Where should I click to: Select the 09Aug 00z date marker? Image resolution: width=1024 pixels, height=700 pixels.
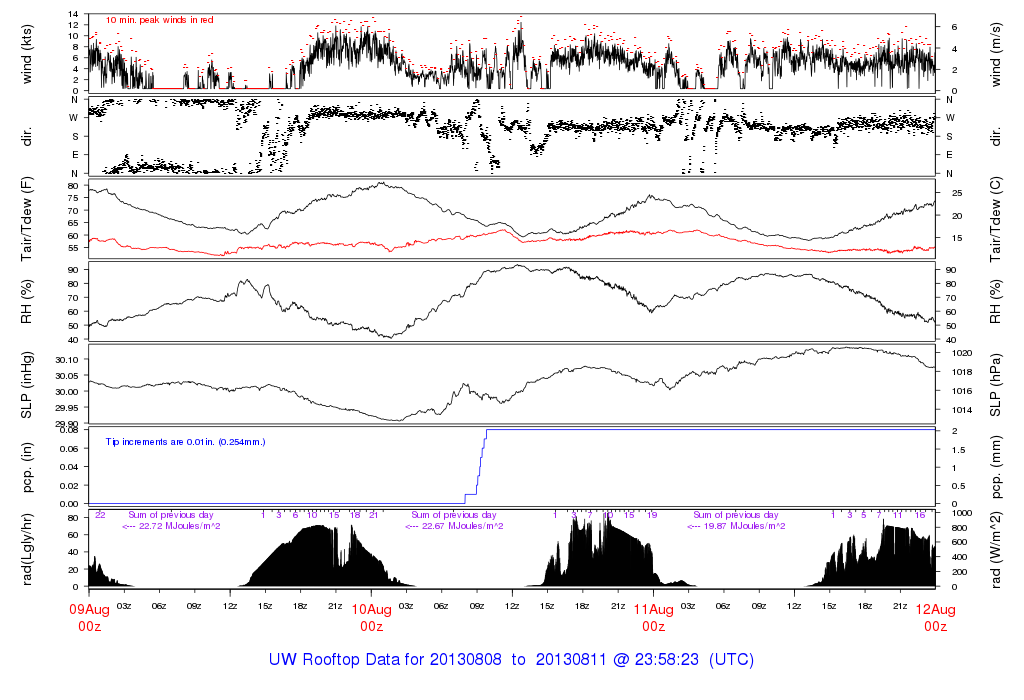click(89, 617)
